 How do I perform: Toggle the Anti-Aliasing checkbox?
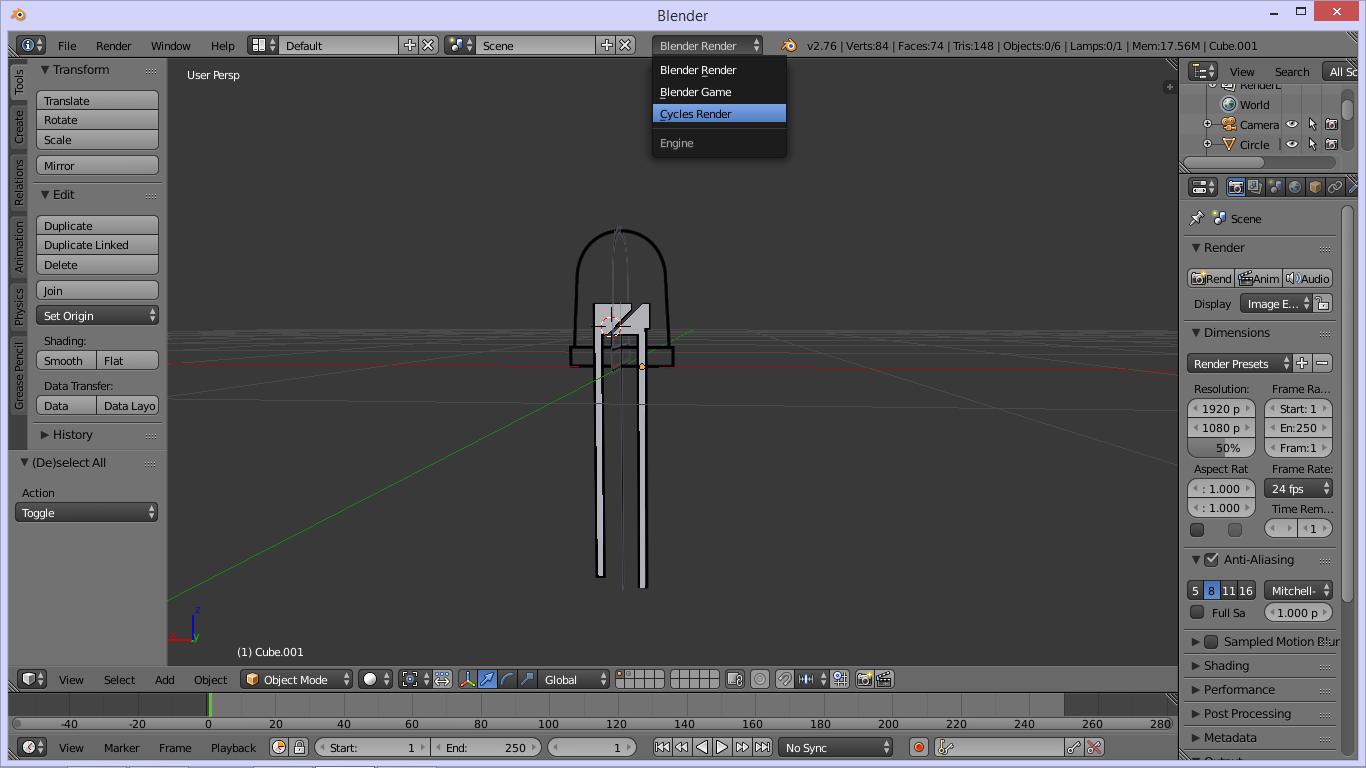point(1211,560)
